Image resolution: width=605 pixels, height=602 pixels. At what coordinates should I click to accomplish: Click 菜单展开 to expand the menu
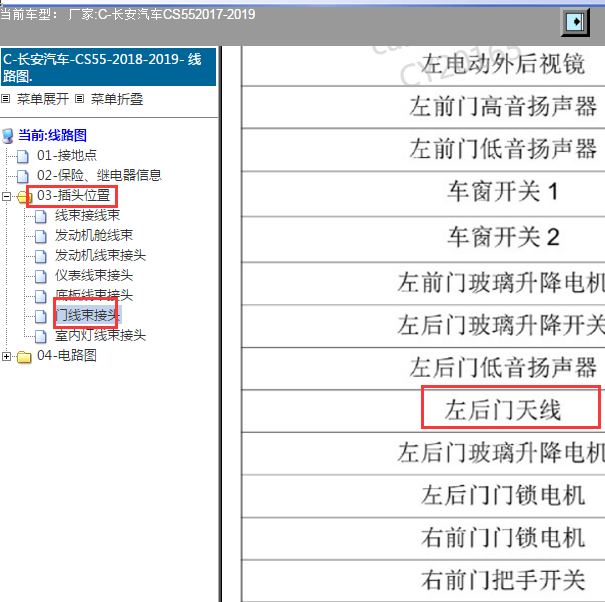tap(43, 99)
